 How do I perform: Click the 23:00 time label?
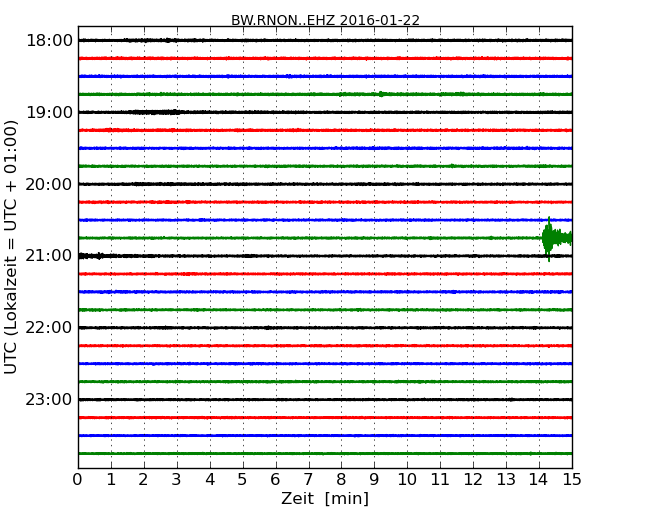(49, 399)
